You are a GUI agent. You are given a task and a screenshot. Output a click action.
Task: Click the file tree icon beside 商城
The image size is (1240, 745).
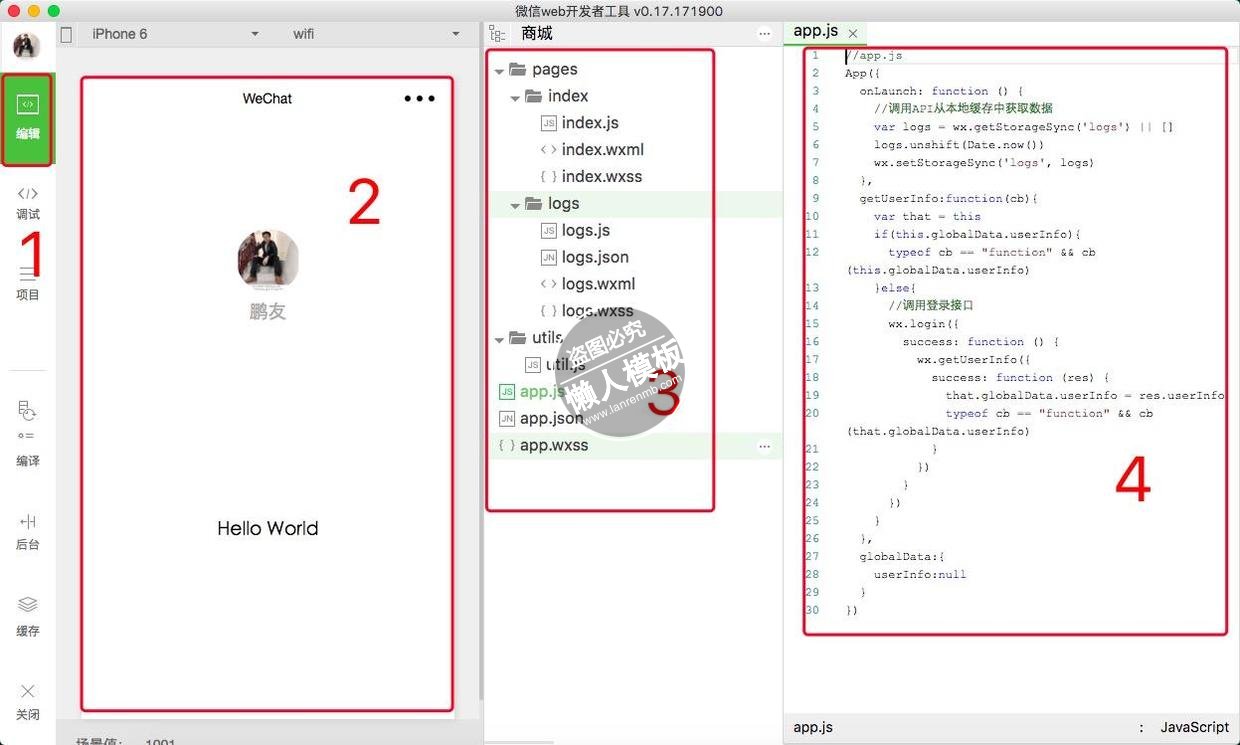496,34
